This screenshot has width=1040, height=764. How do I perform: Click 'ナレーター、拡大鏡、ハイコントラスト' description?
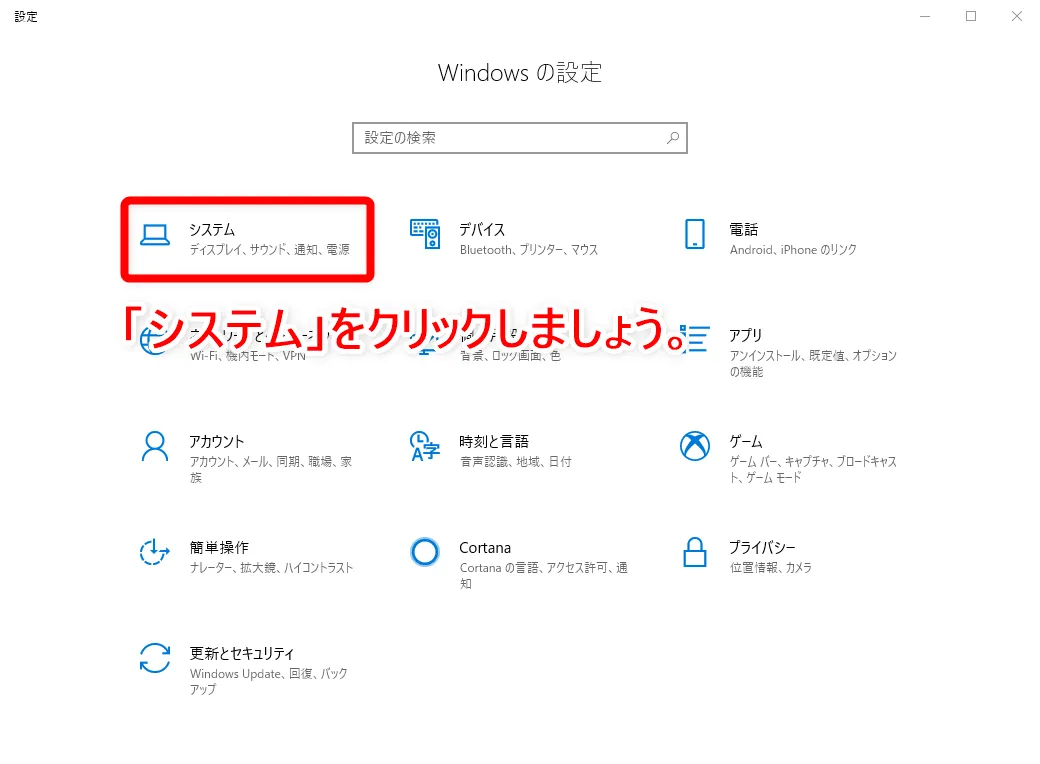click(x=271, y=568)
